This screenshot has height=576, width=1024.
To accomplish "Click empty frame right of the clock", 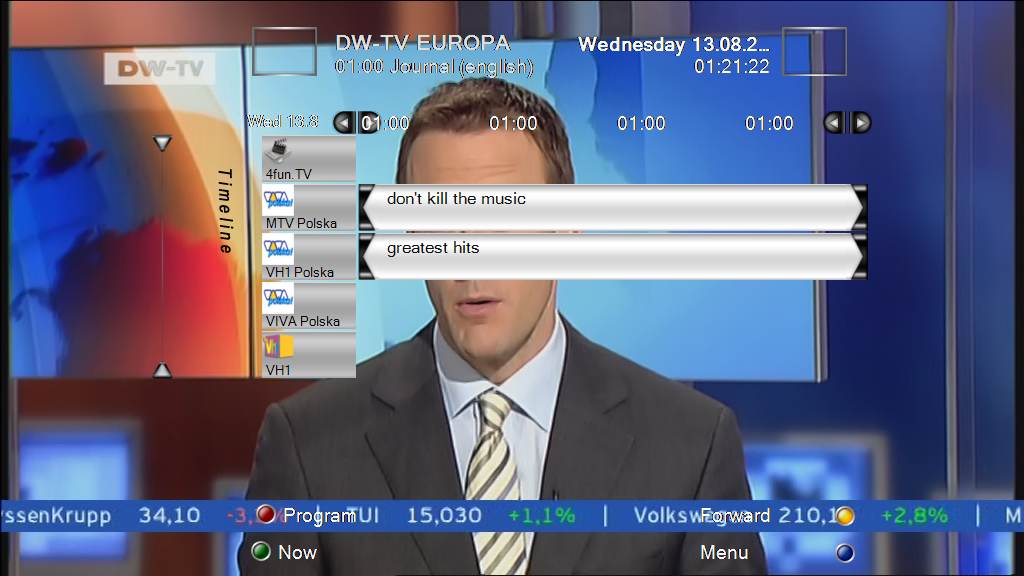I will click(814, 52).
